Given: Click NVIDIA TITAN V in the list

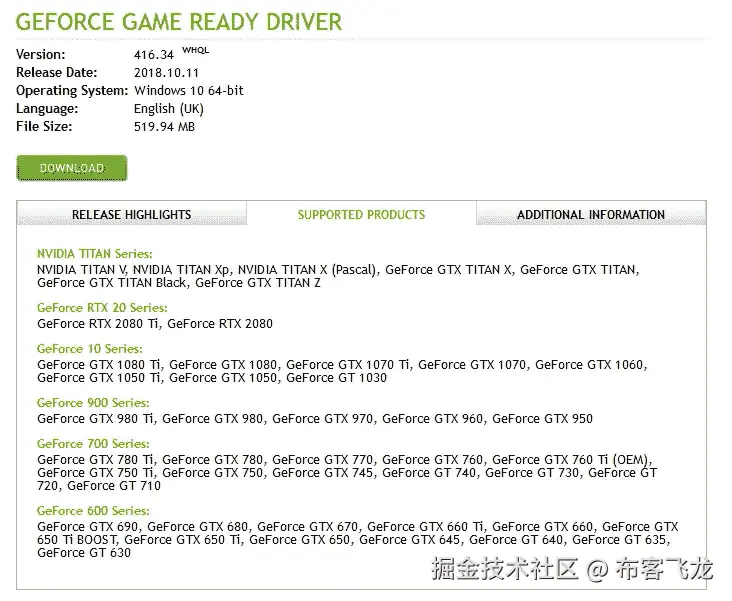Looking at the screenshot, I should 81,270.
